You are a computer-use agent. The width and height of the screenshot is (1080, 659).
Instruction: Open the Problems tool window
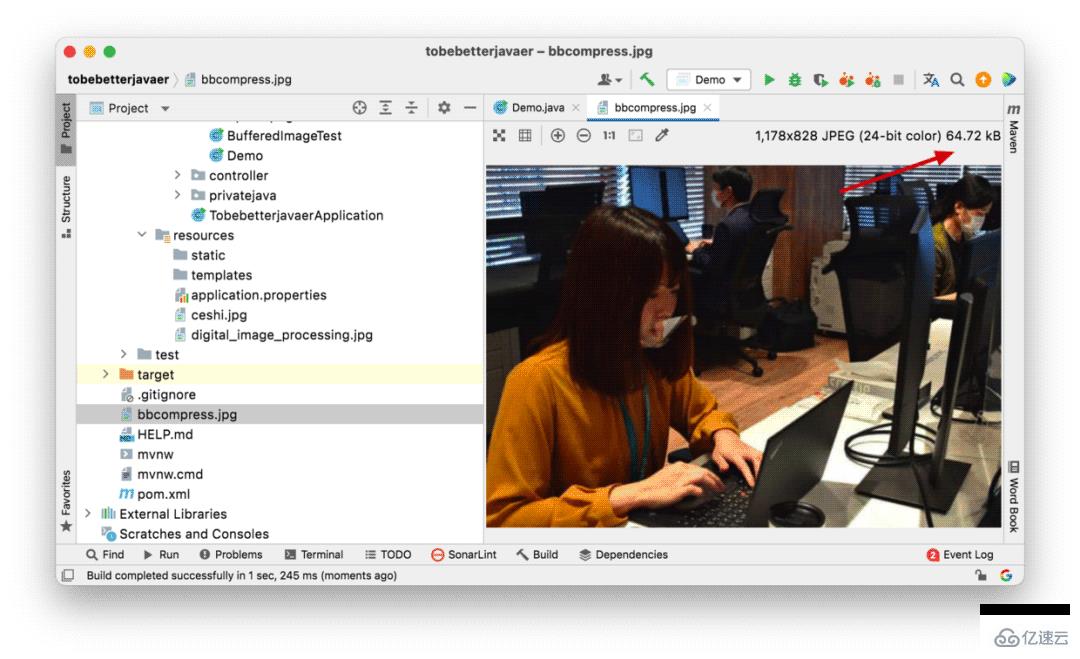[x=231, y=554]
